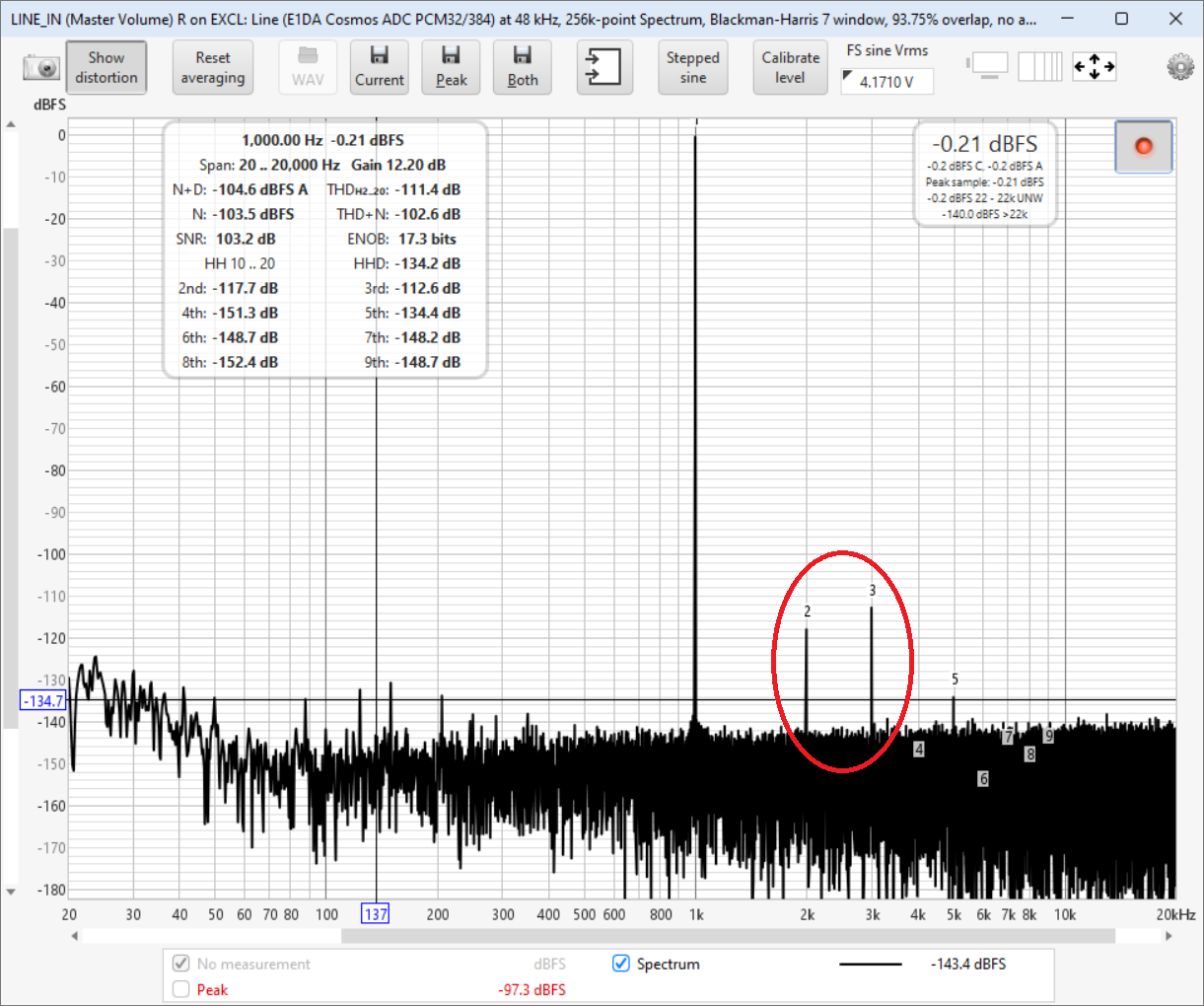The height and width of the screenshot is (1006, 1204).
Task: Save Both current and peak
Action: [523, 67]
